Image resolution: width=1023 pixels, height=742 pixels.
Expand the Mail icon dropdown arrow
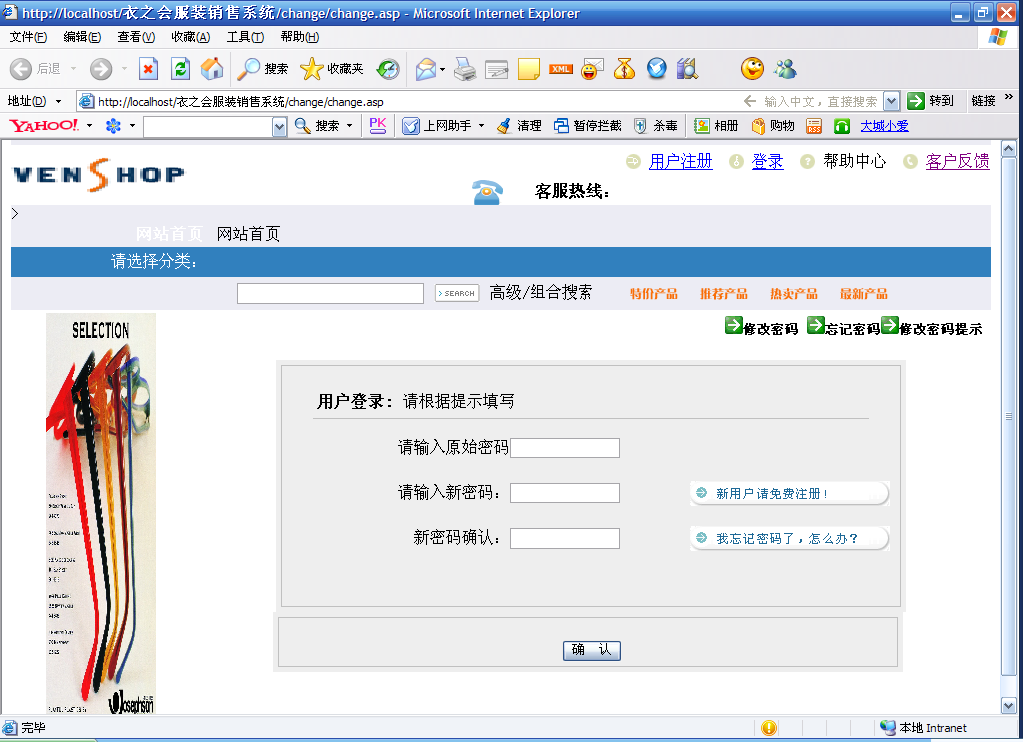click(442, 69)
